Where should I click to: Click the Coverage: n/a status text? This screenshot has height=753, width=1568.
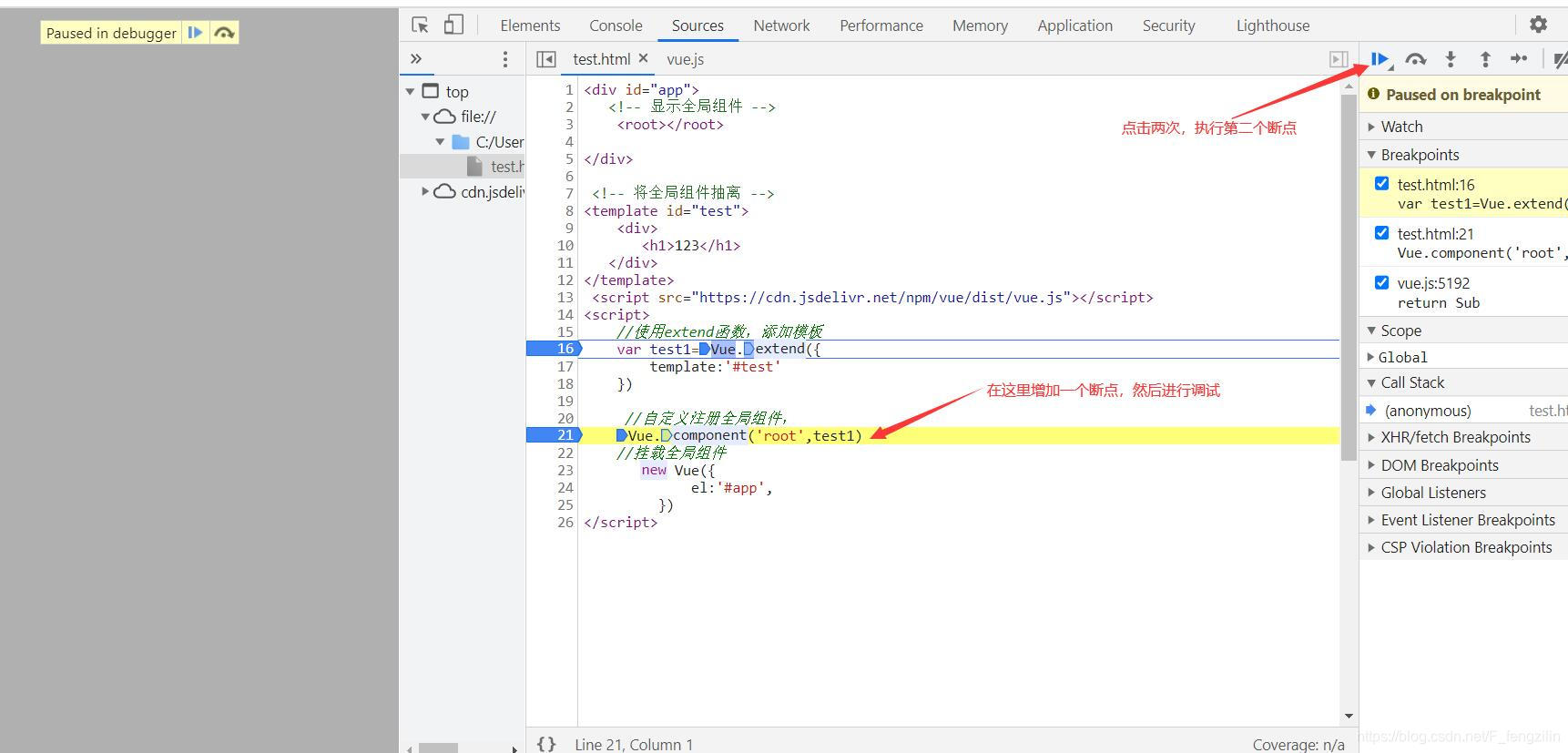[1298, 745]
